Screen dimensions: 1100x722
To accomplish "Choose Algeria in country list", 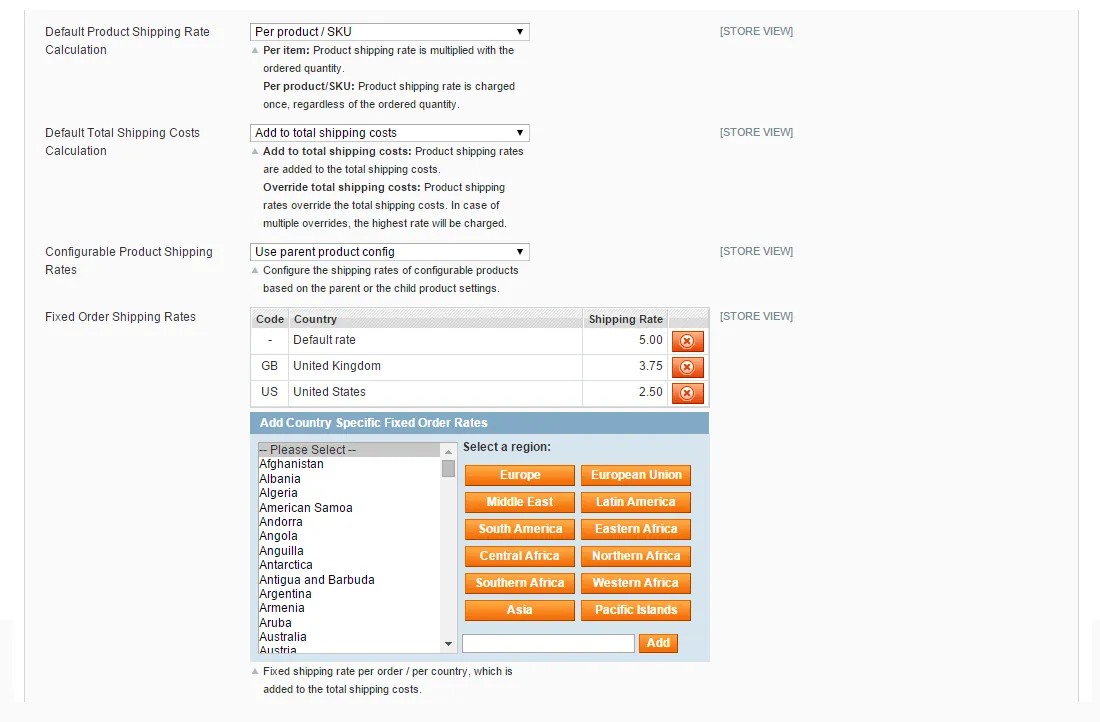I will click(x=349, y=493).
